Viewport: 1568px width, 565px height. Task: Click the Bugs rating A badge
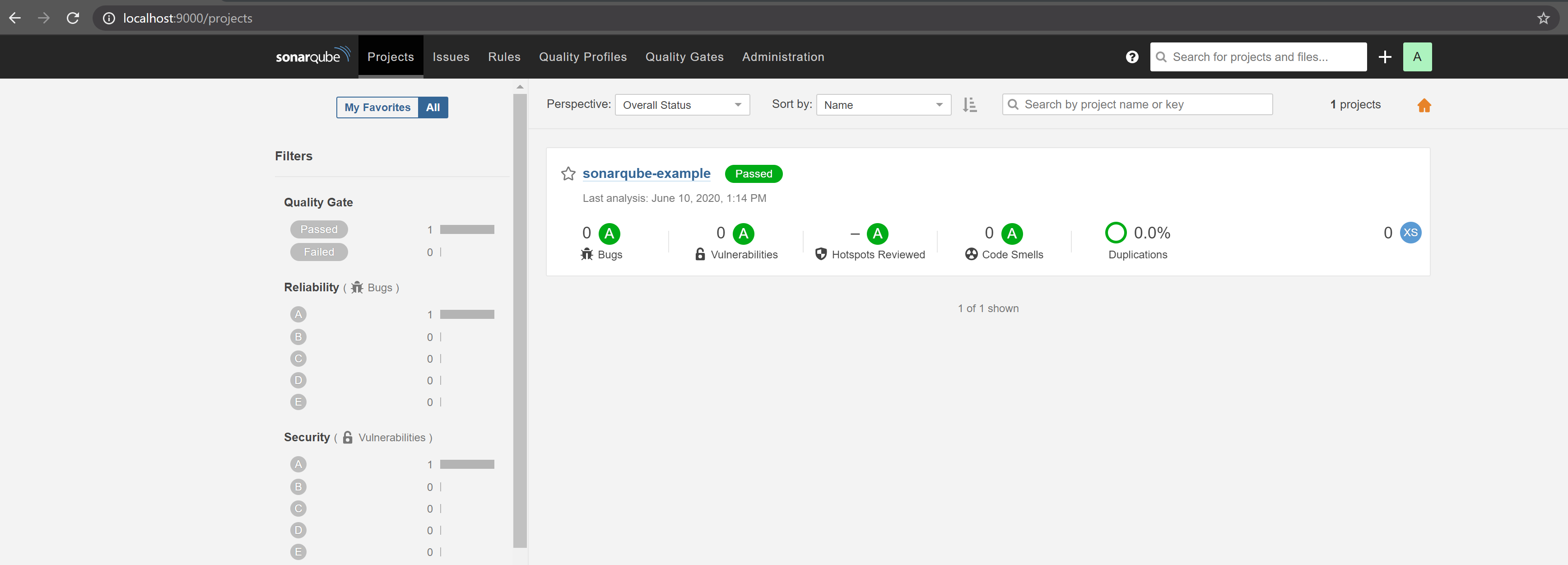click(610, 233)
